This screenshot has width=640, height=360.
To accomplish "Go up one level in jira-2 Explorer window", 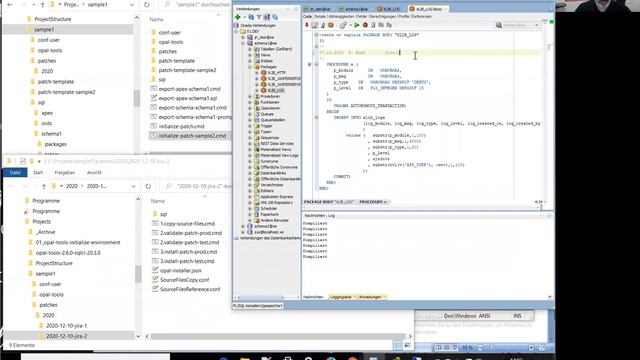I will pos(44,186).
